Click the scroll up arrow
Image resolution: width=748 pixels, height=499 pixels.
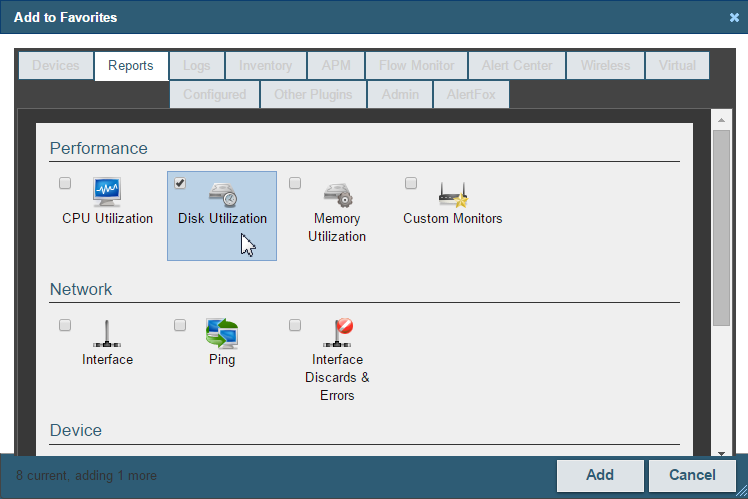721,119
